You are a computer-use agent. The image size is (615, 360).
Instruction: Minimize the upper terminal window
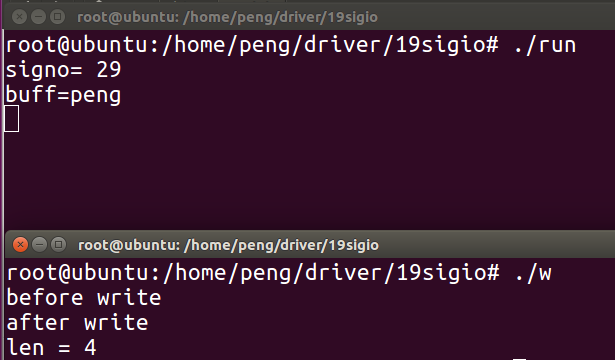pyautogui.click(x=38, y=17)
